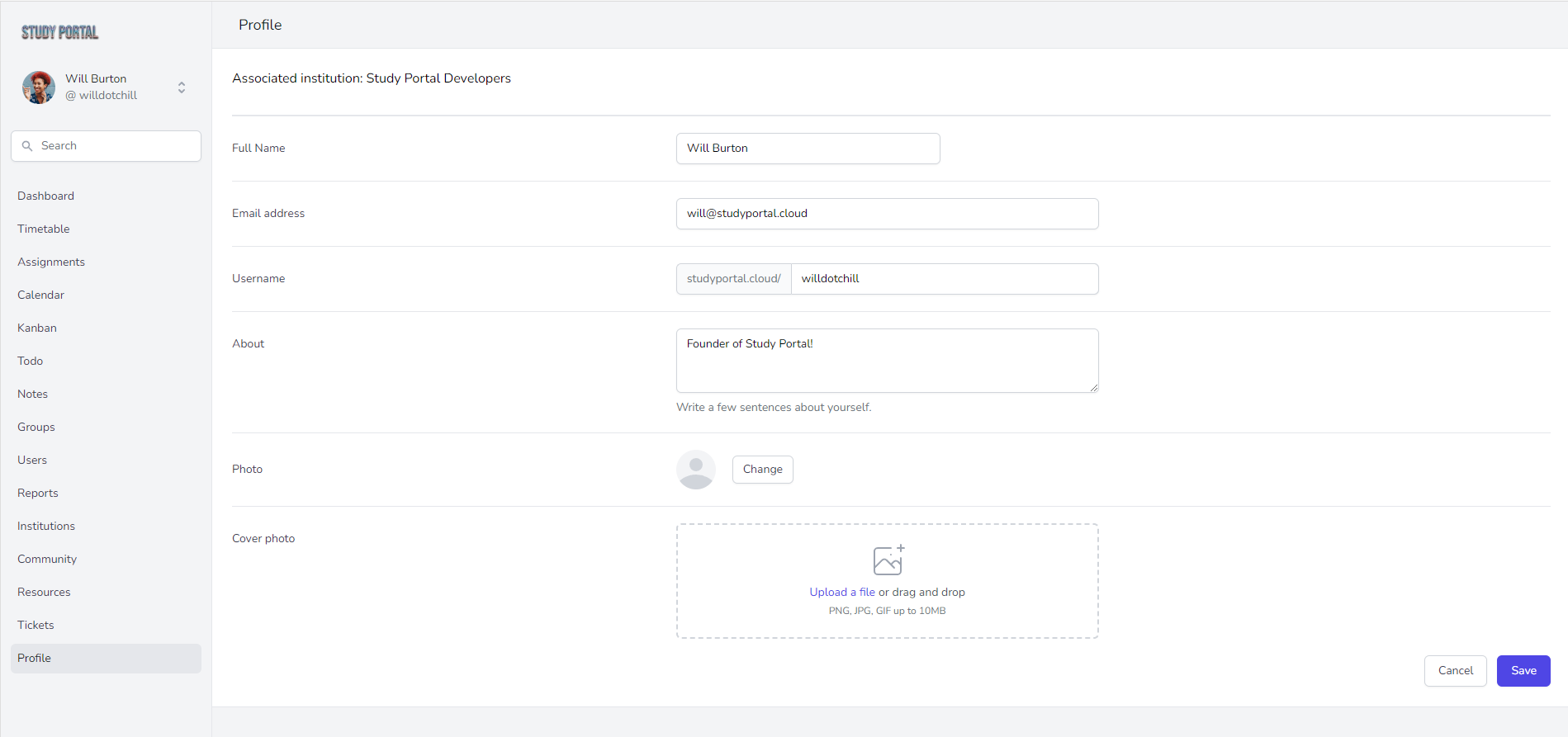1568x737 pixels.
Task: Click the search magnifier icon
Action: (x=27, y=146)
